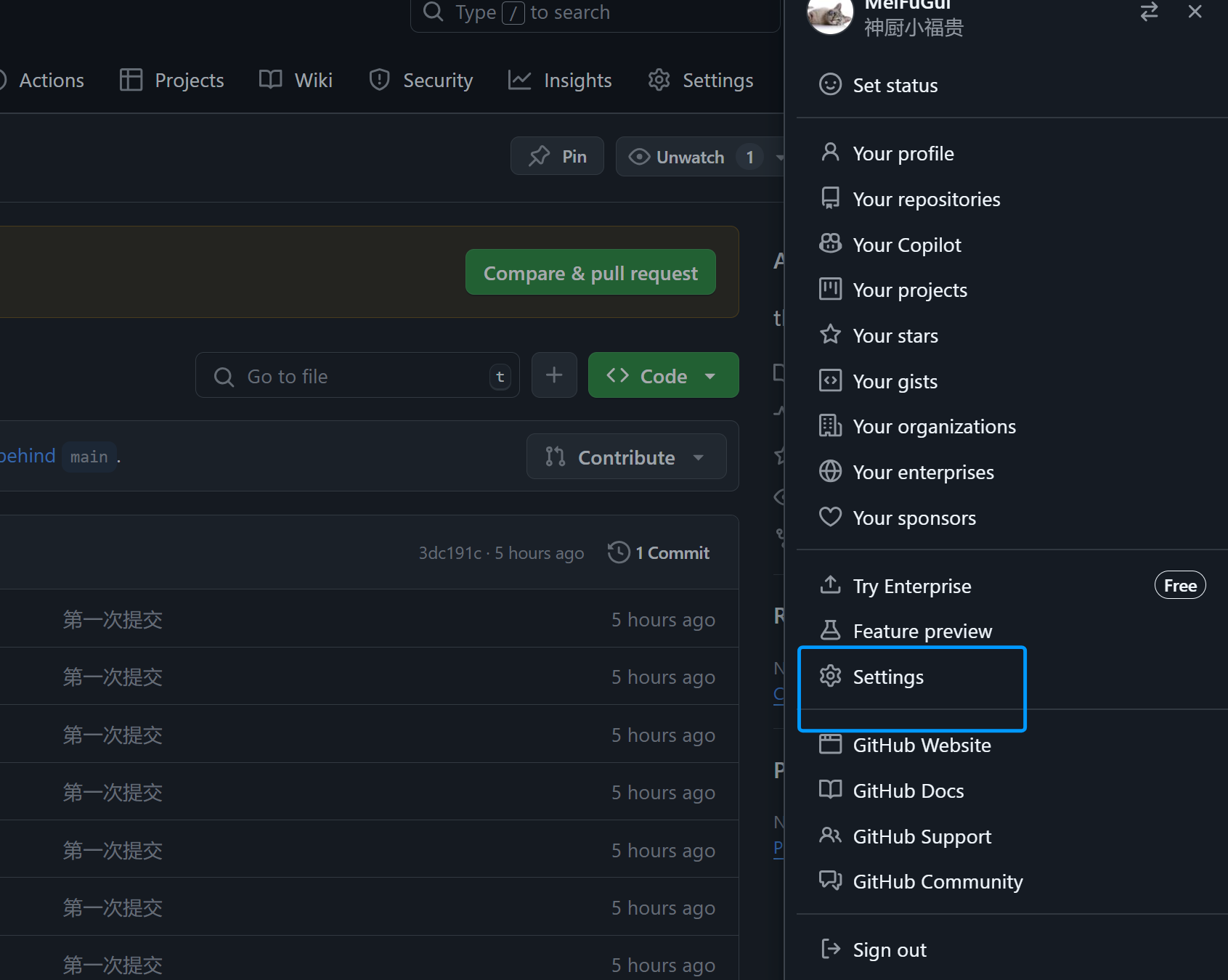
Task: Click the upload icon beside Try Enterprise
Action: click(x=830, y=584)
